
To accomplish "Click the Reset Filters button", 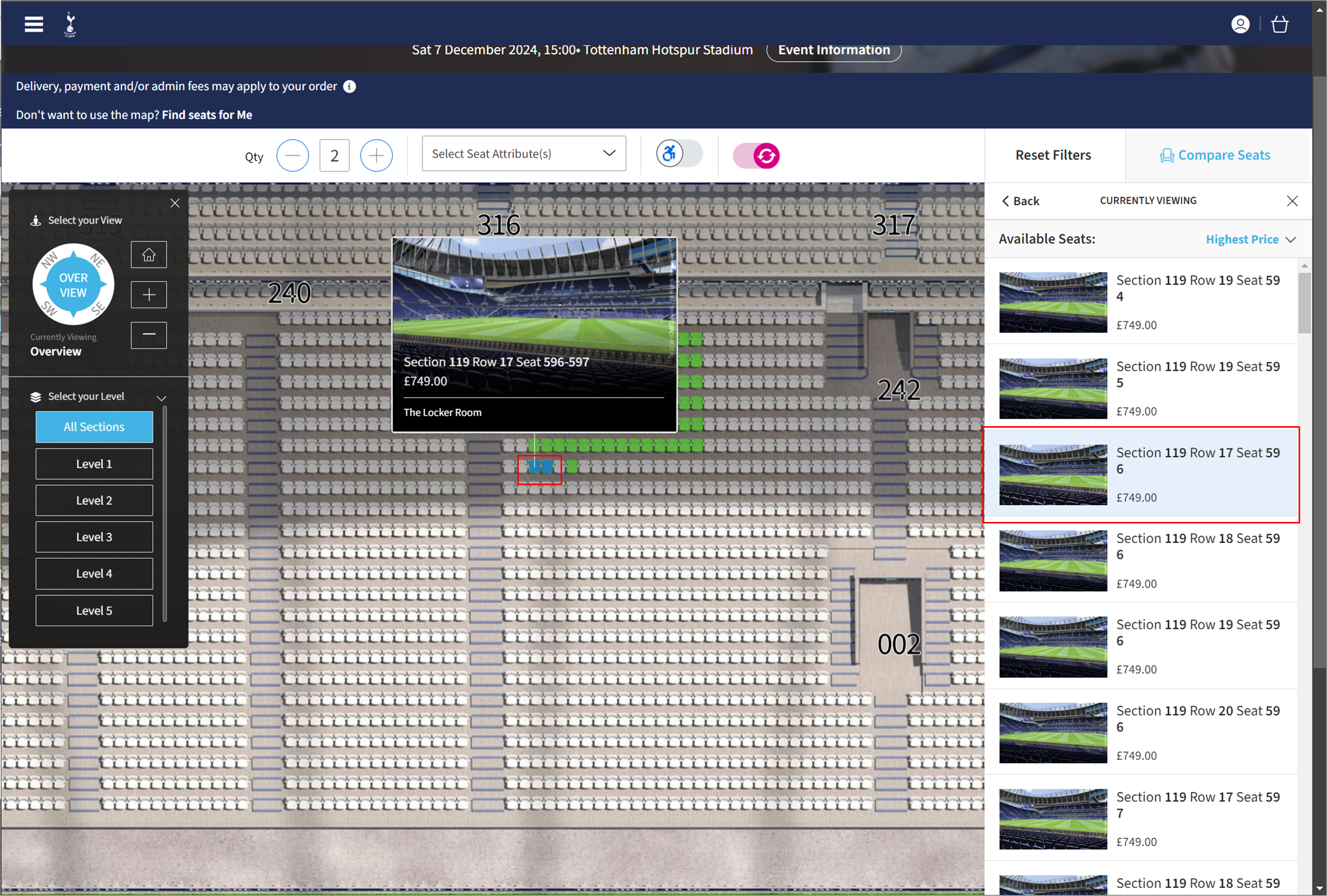I will coord(1052,155).
